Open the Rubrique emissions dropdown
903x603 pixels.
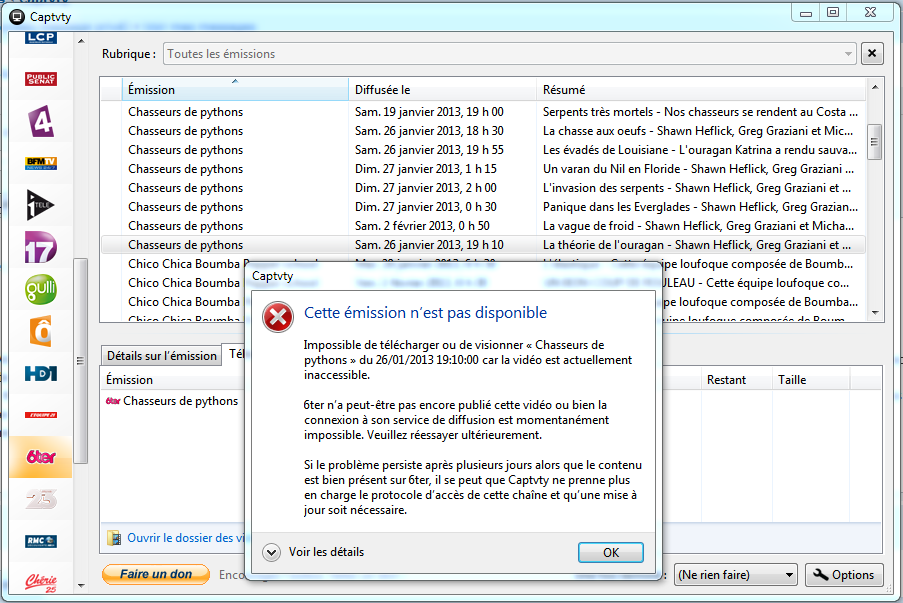point(847,52)
